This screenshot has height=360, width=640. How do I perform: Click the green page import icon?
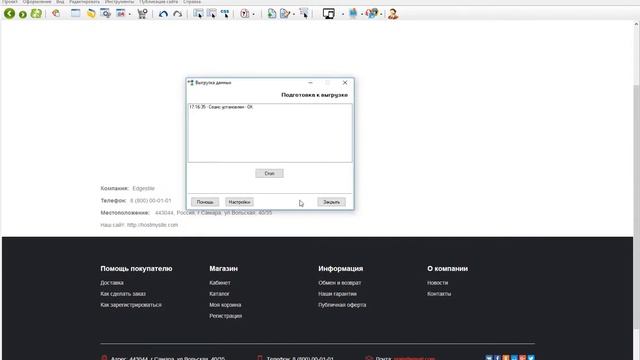[271, 13]
